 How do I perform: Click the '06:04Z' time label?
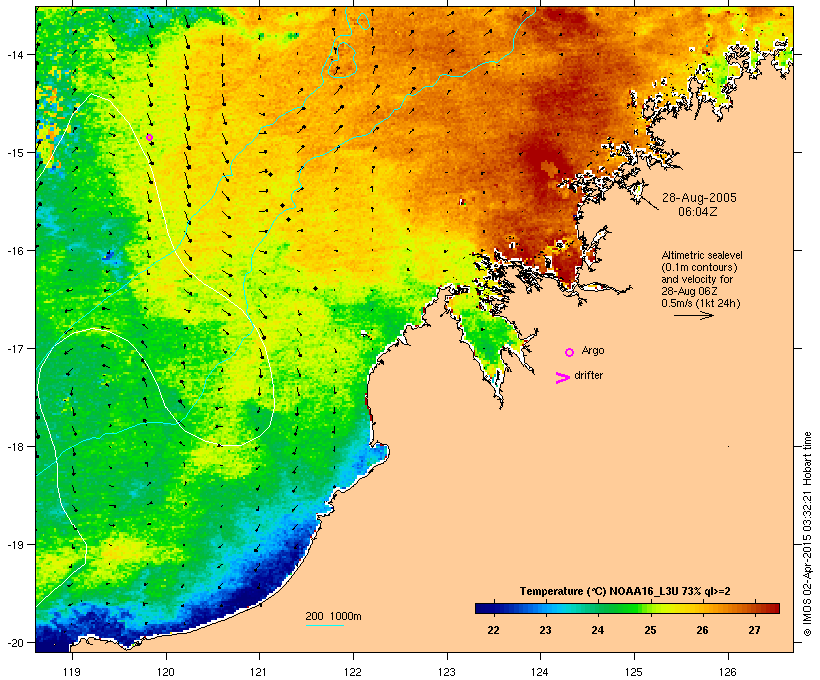click(698, 212)
